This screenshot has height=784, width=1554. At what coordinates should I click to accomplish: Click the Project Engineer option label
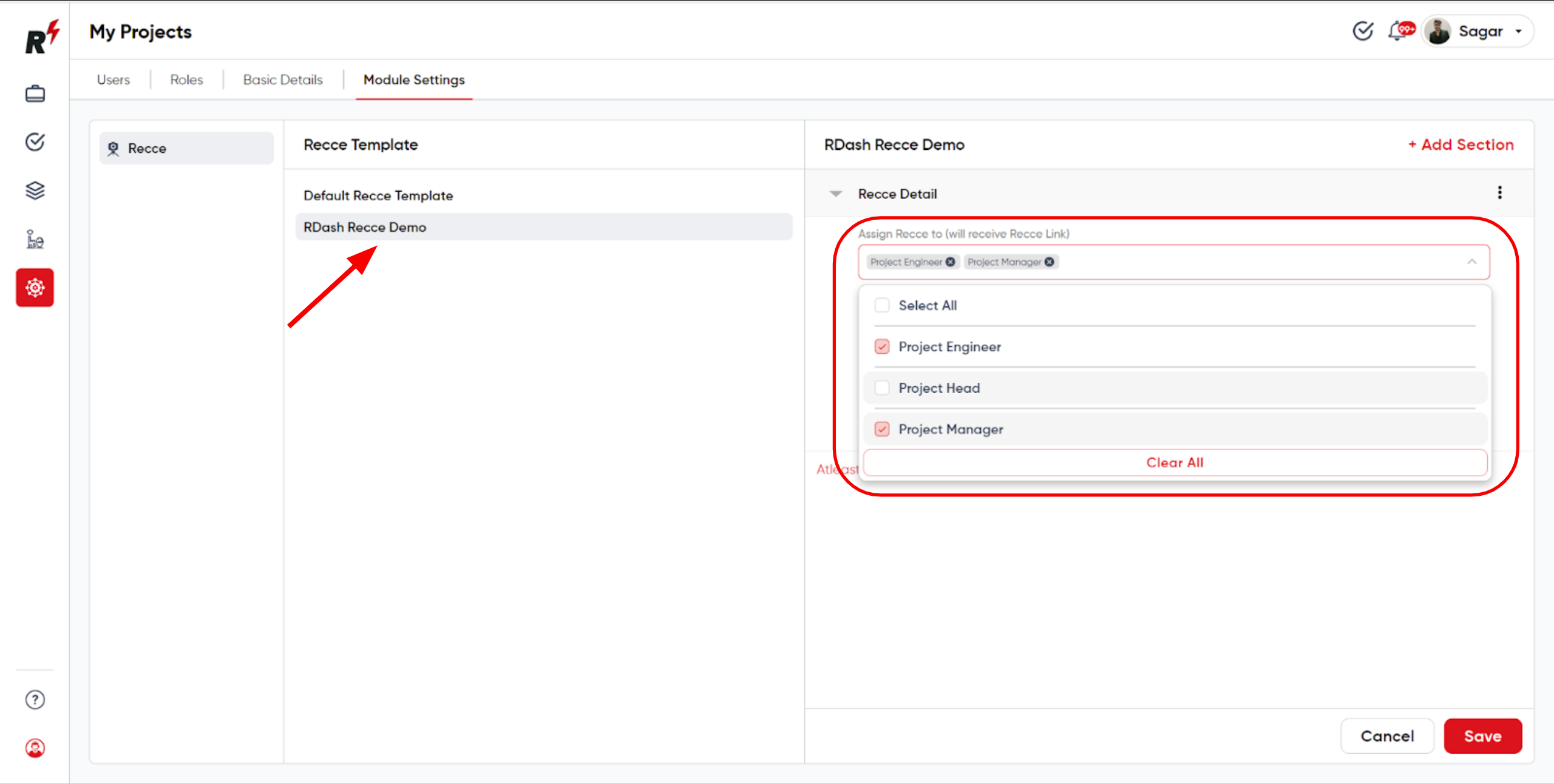click(949, 346)
